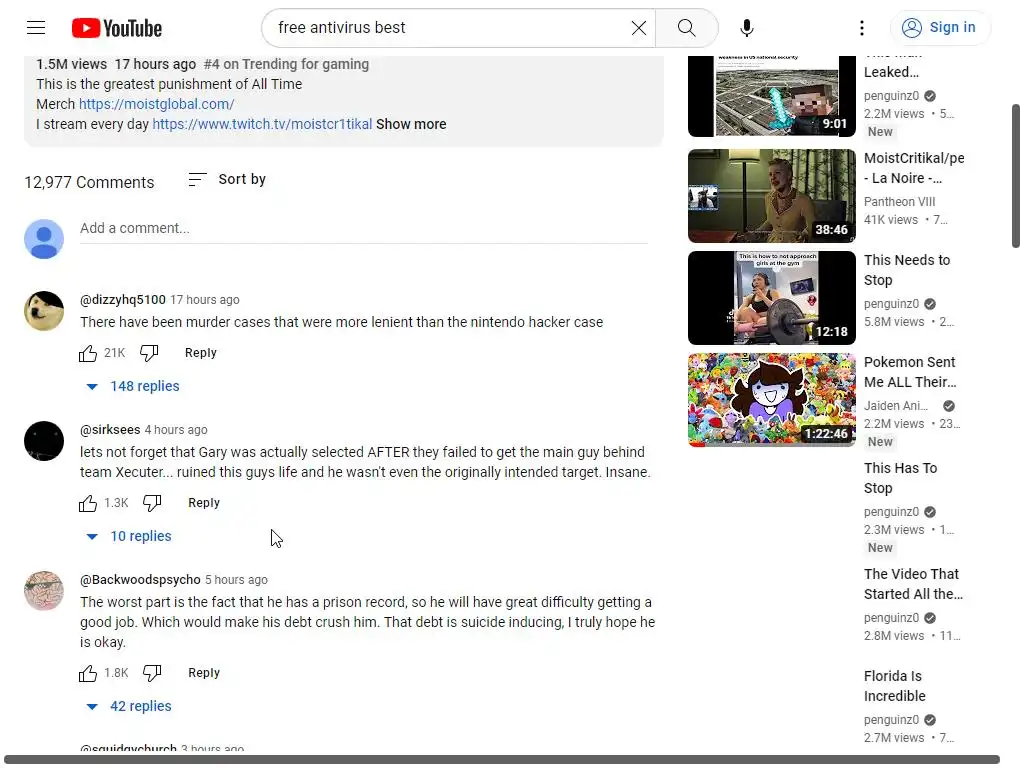
Task: Click the '4 hours ago' comment timestamp
Action: tap(176, 430)
